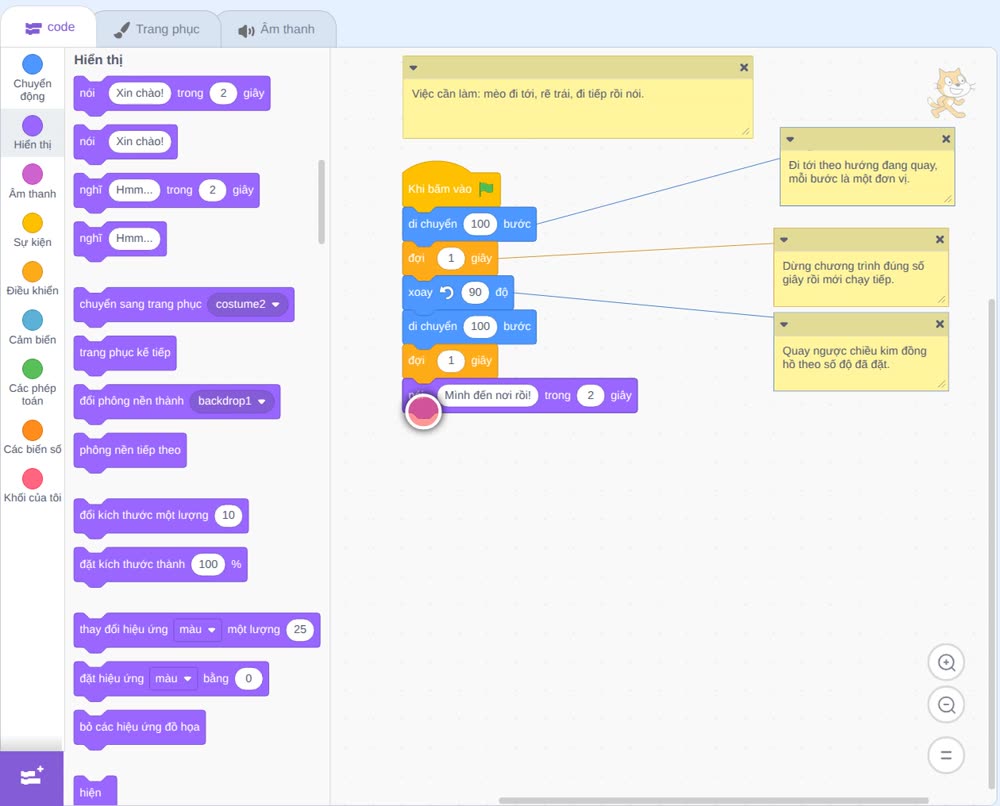The width and height of the screenshot is (1000, 806).
Task: Collapse the 'Đi tới theo hướng' comment
Action: click(790, 139)
